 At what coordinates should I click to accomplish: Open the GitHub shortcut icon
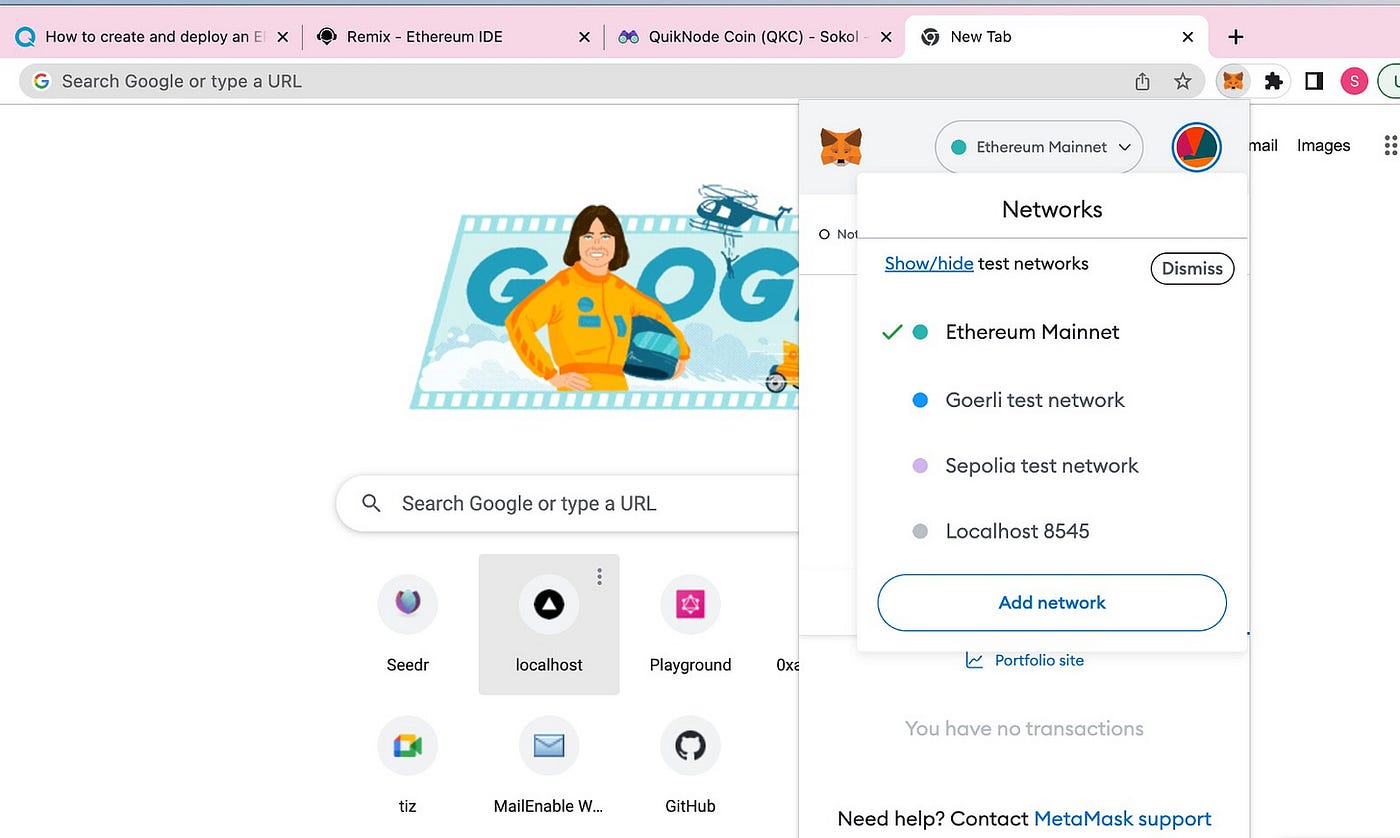point(690,746)
